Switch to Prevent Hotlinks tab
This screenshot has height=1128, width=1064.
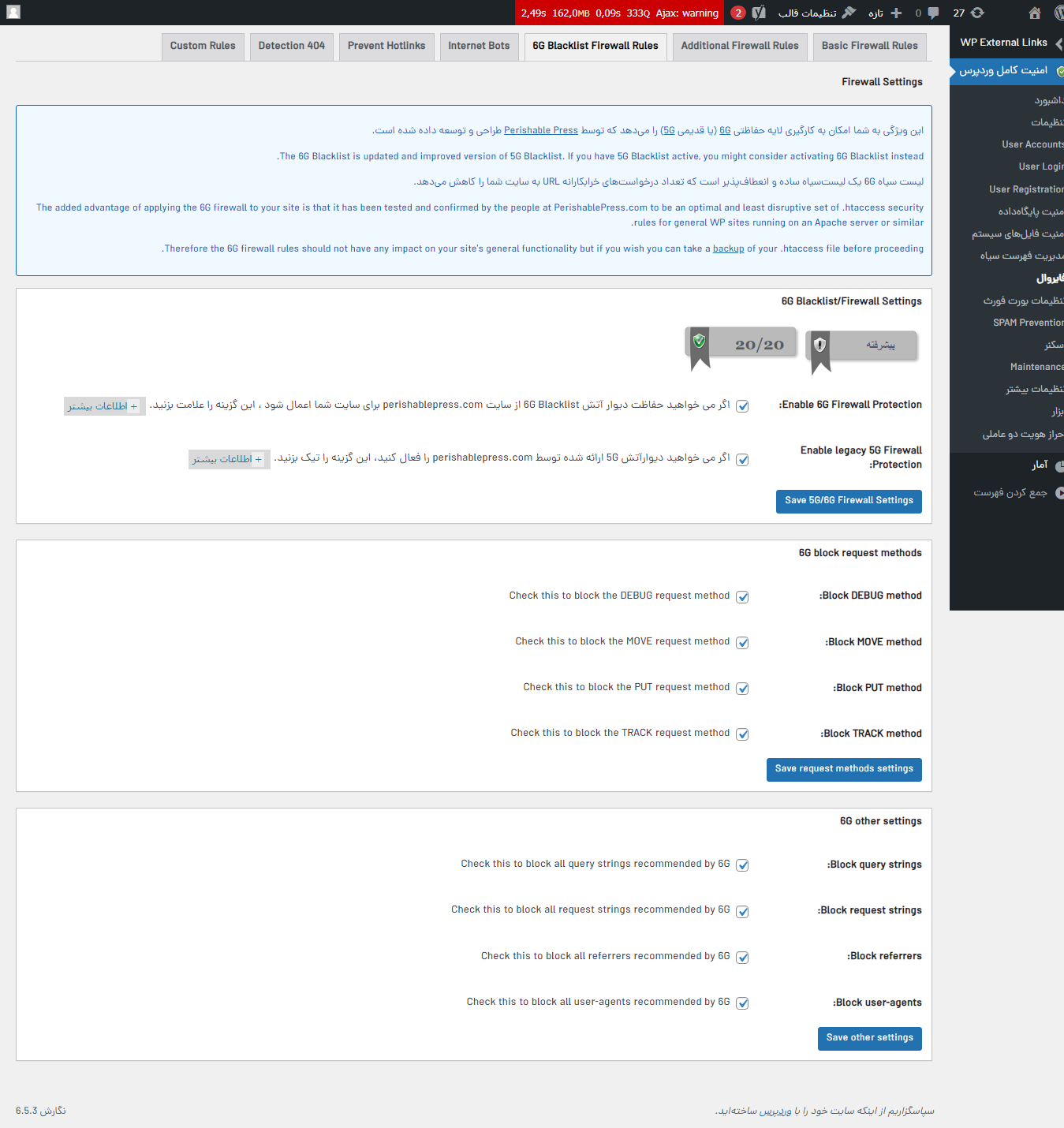point(386,47)
